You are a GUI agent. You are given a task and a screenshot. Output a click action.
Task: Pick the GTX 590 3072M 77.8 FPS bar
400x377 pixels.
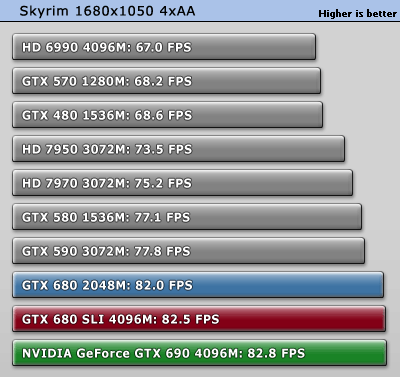point(189,251)
